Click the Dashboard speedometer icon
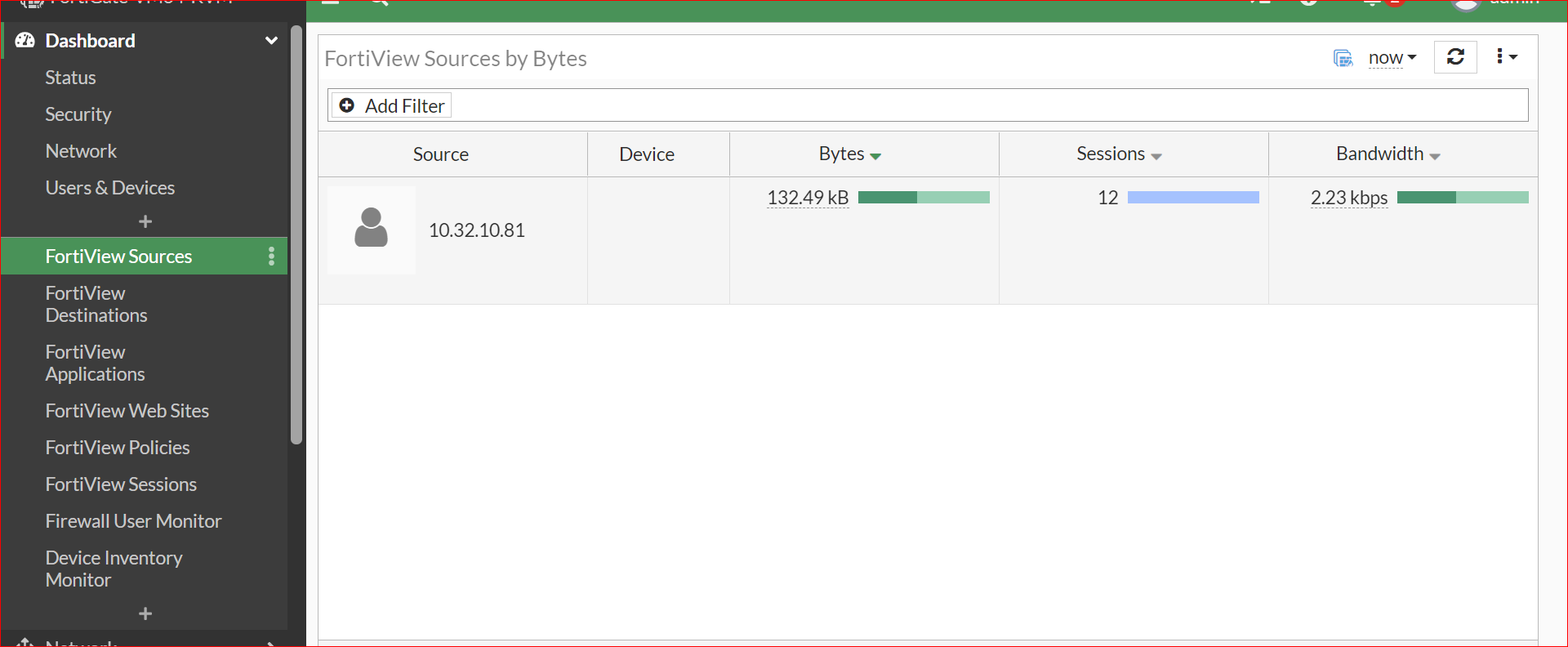This screenshot has height=647, width=1568. point(25,40)
